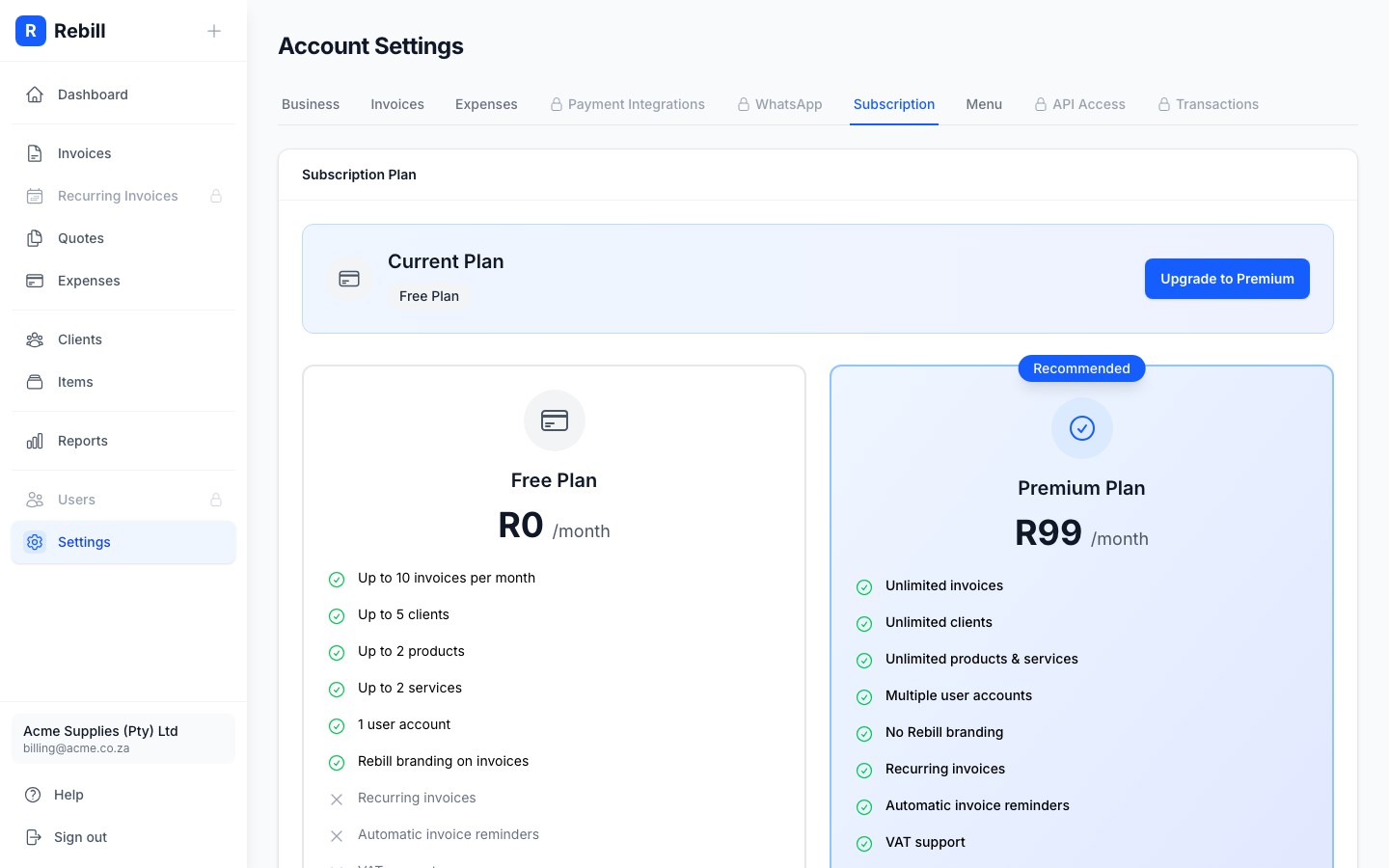Click the locked Recurring Invoices calendar icon
The height and width of the screenshot is (868, 1389).
tap(35, 196)
